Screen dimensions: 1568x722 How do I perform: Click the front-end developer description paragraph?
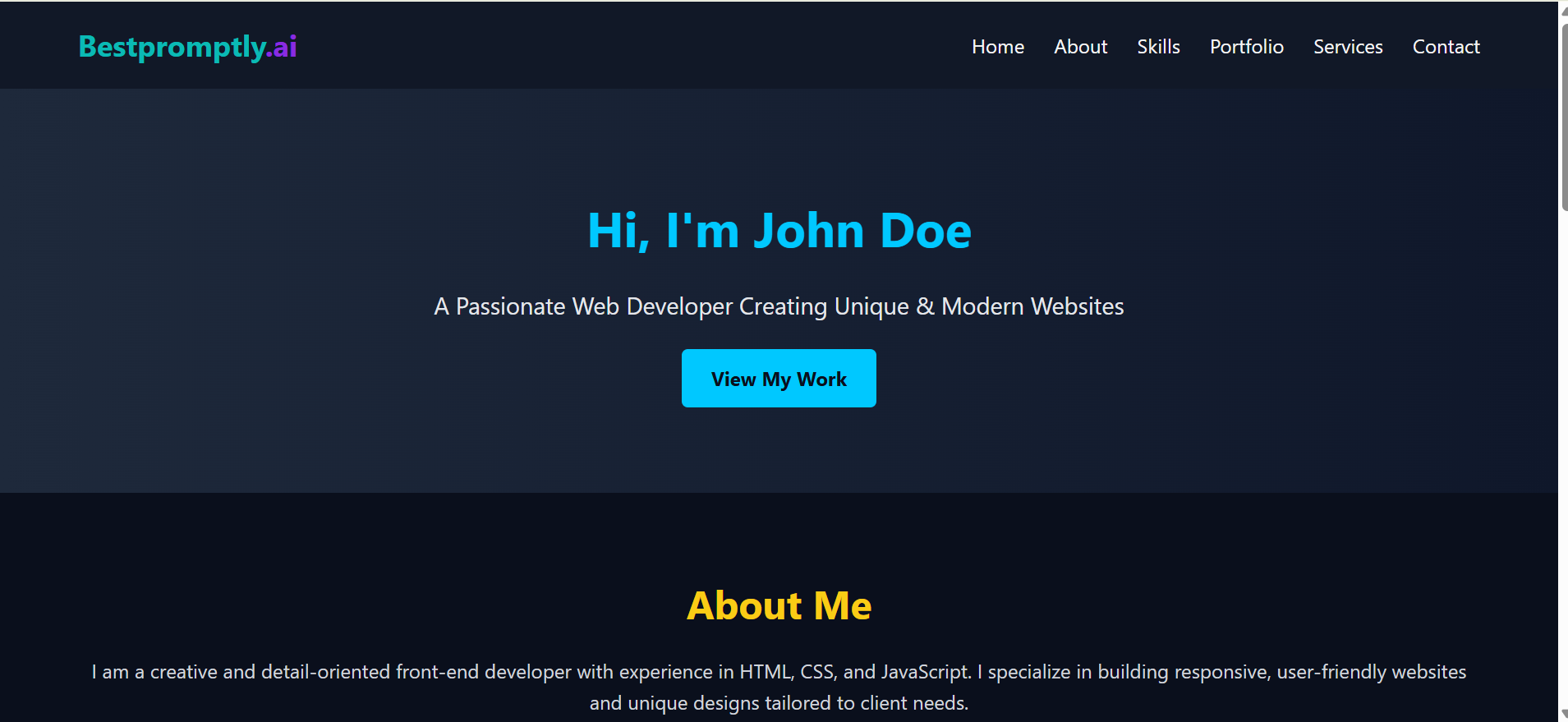pyautogui.click(x=778, y=672)
